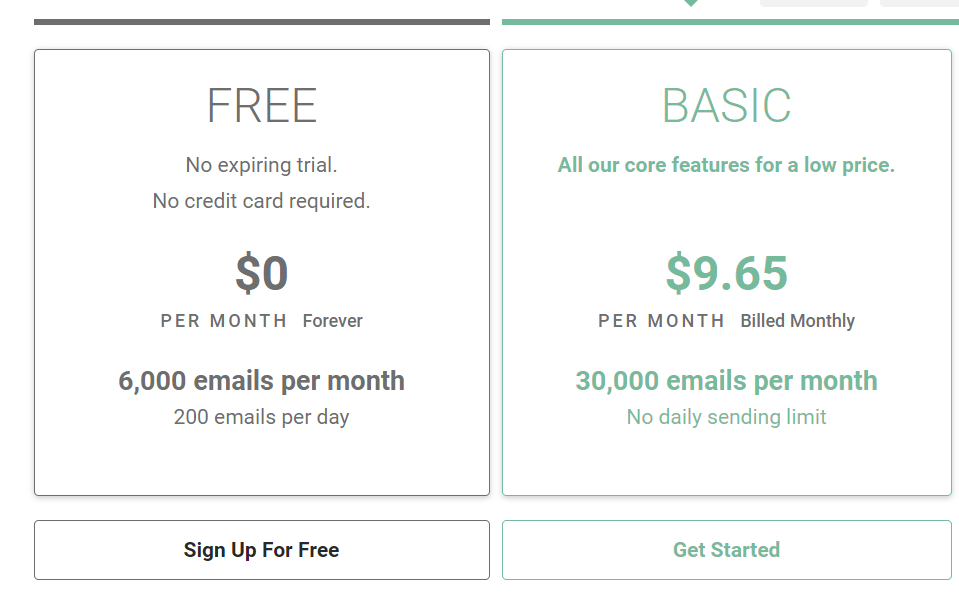The width and height of the screenshot is (959, 593).
Task: Click the Sign Up For Free button
Action: 262,550
